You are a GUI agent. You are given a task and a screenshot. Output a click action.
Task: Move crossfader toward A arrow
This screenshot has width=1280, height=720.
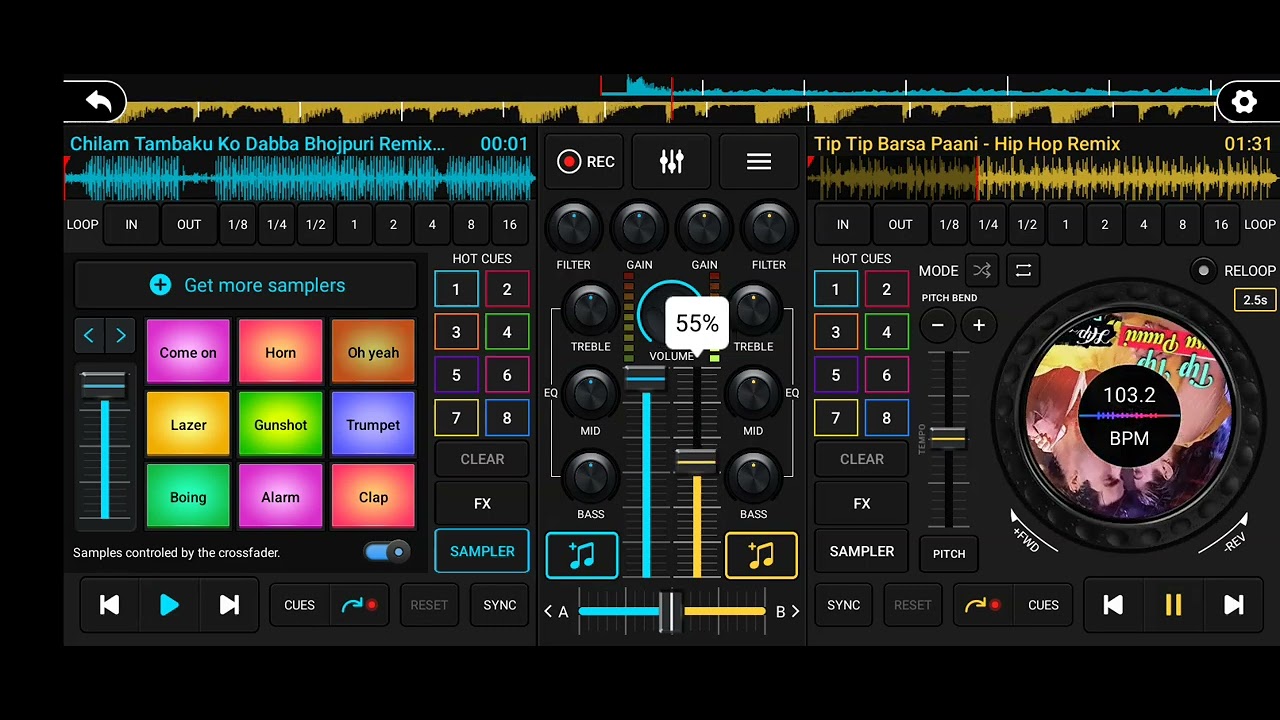tap(548, 612)
